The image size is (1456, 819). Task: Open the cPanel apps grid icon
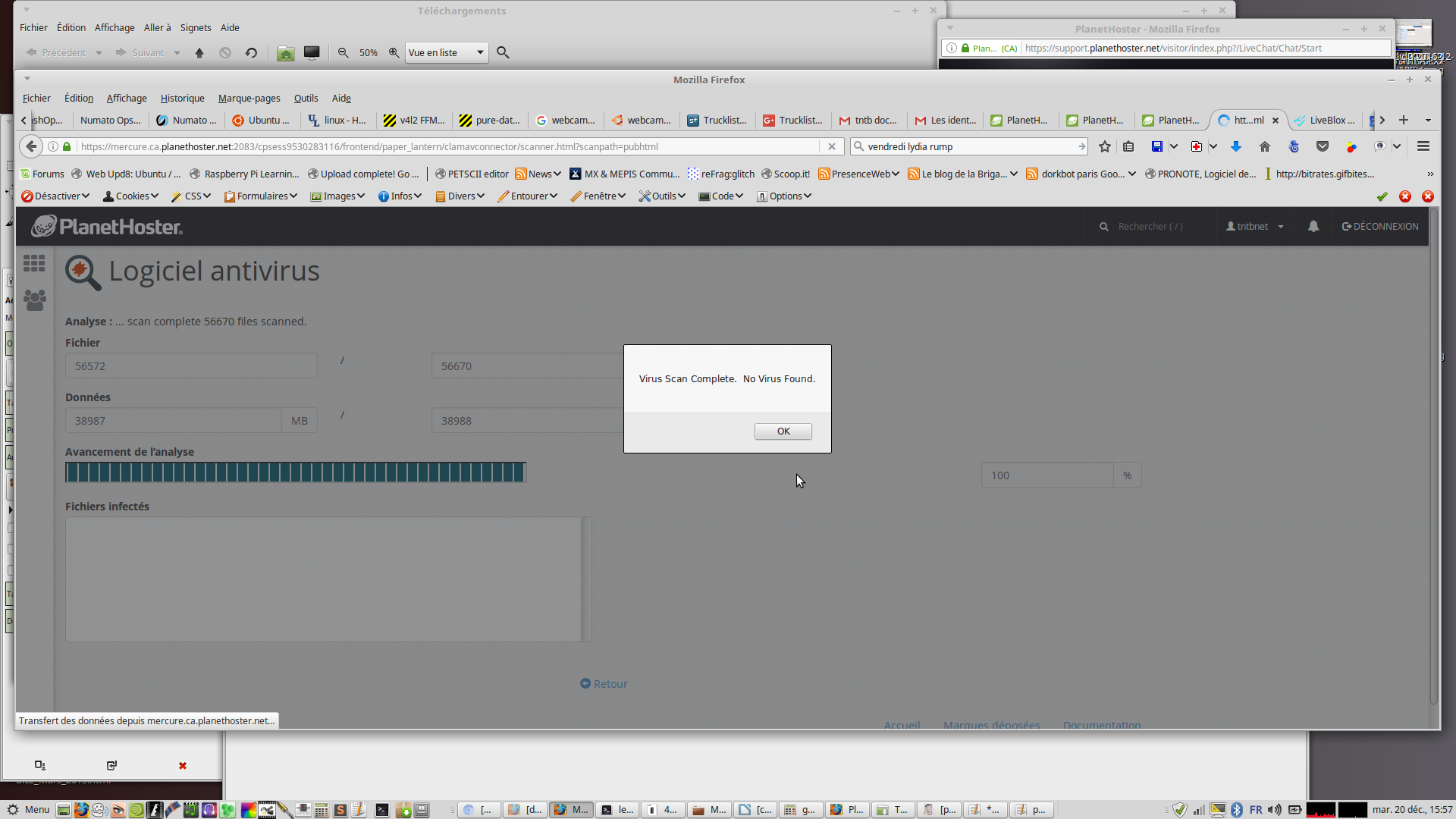pos(34,263)
